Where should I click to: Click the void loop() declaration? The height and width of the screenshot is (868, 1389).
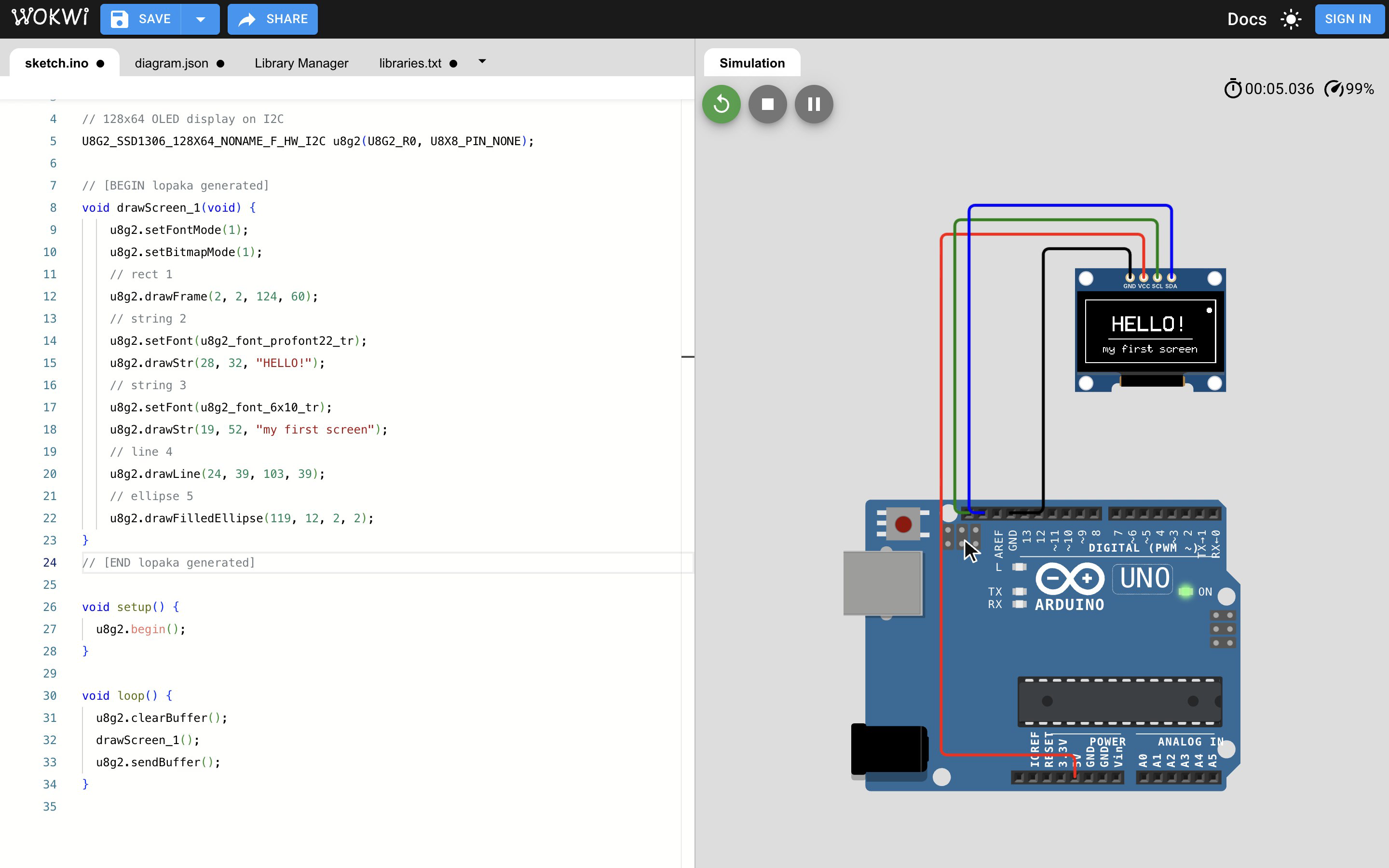coord(127,696)
